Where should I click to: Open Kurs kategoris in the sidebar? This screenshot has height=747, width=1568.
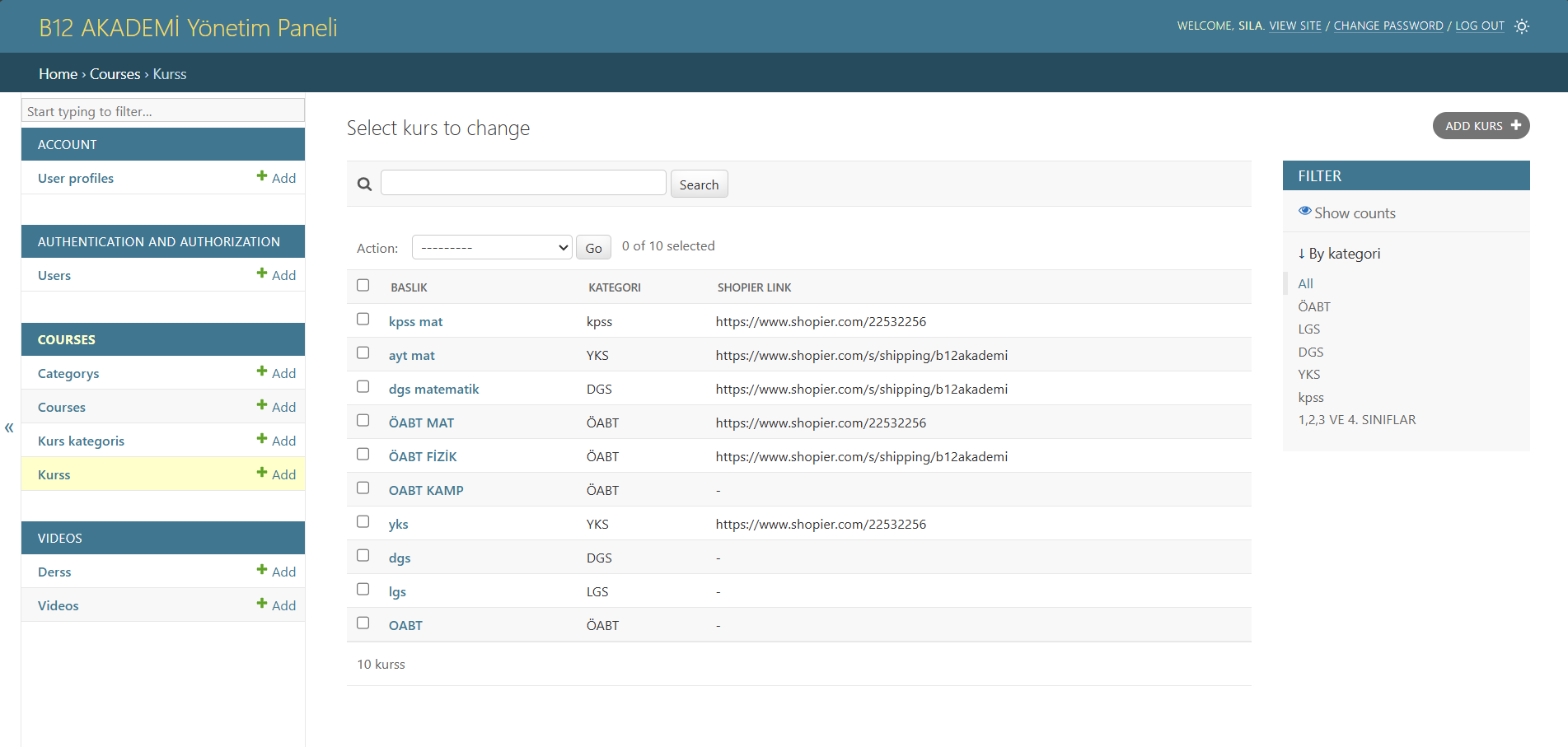tap(81, 441)
